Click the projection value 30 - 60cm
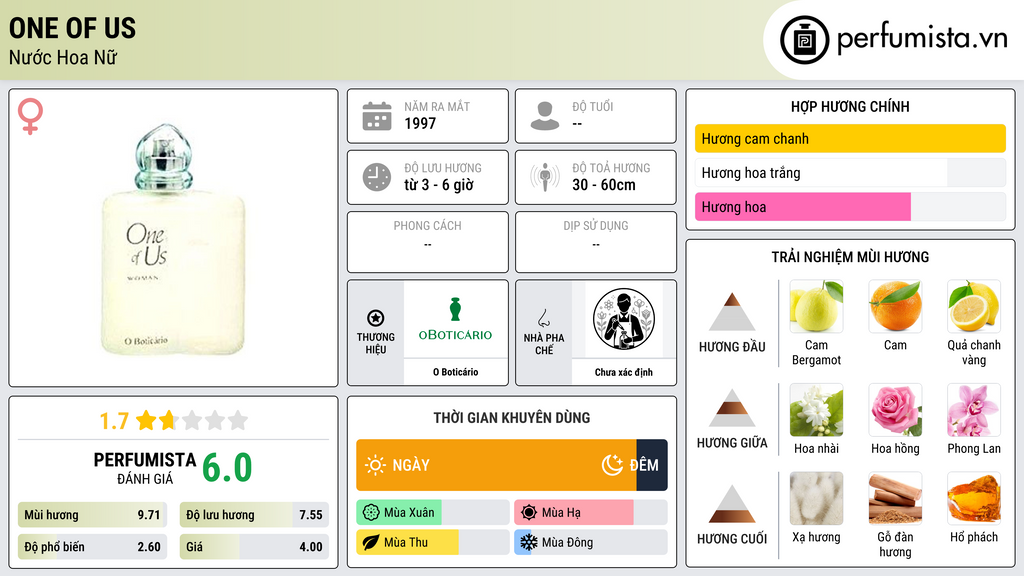This screenshot has width=1024, height=576. pyautogui.click(x=604, y=185)
